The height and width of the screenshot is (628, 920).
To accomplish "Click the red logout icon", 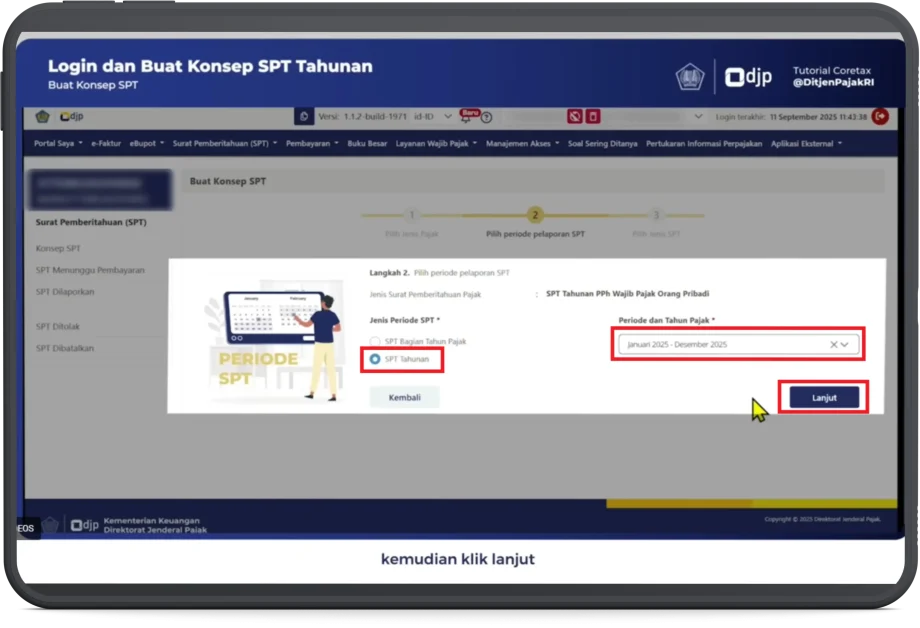I will (x=880, y=117).
